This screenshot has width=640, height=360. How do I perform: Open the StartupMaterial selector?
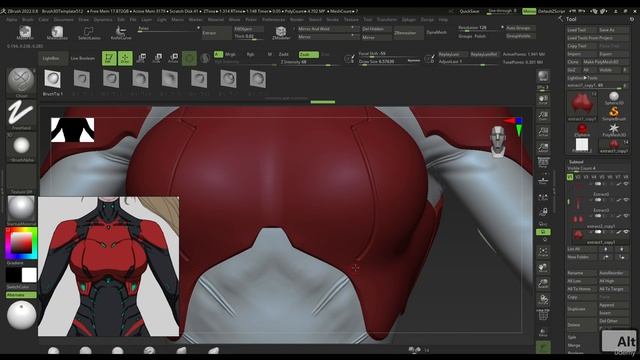(21, 210)
